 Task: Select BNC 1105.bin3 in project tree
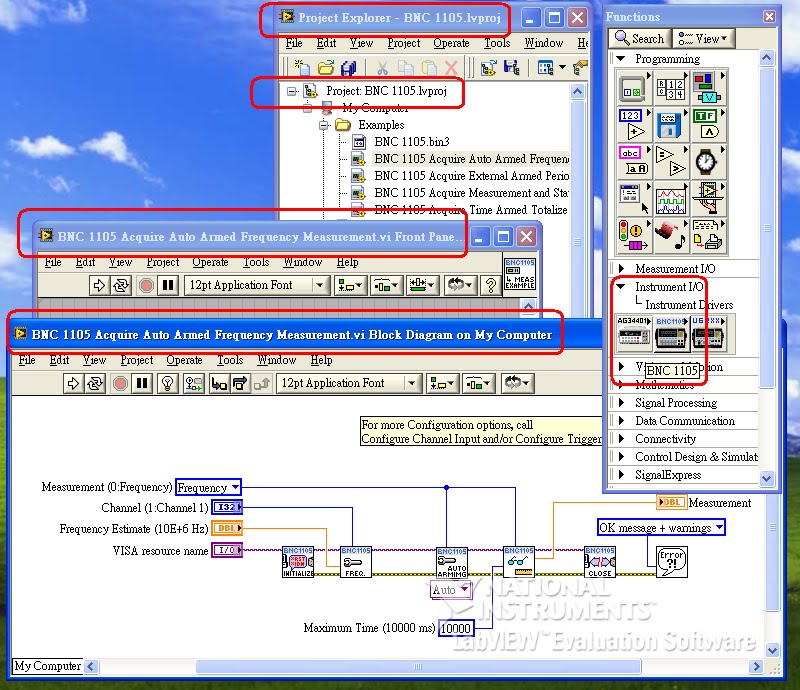412,141
